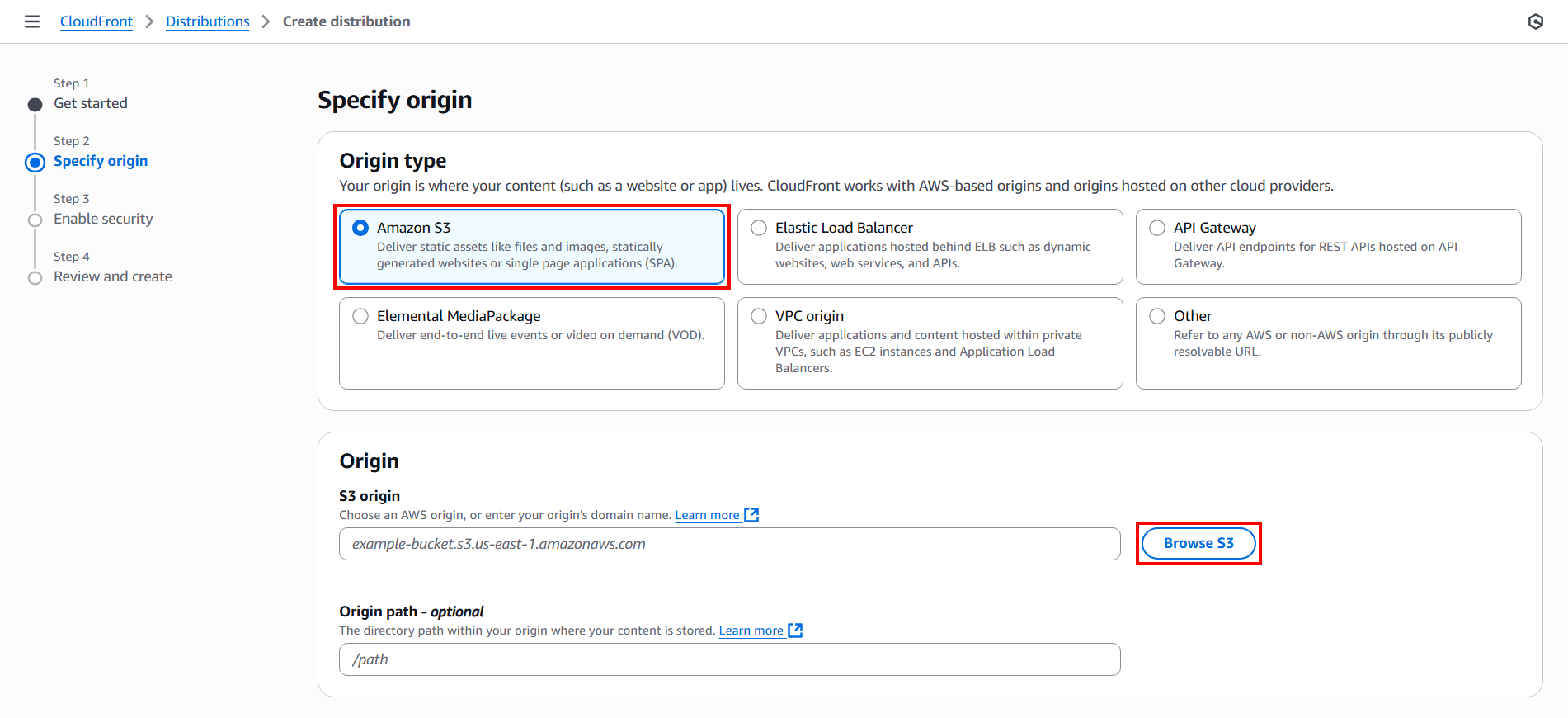Click the S3 origin domain input field
The height and width of the screenshot is (718, 1568).
point(729,544)
